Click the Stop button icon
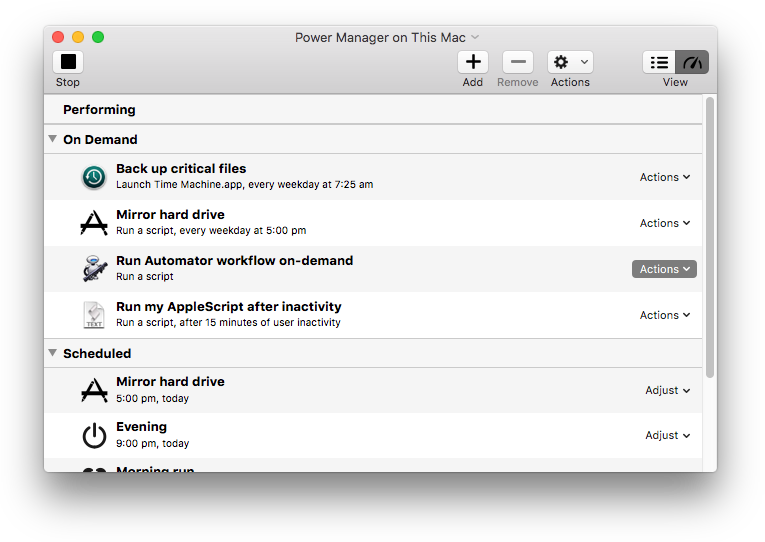This screenshot has width=765, height=542. pyautogui.click(x=68, y=62)
